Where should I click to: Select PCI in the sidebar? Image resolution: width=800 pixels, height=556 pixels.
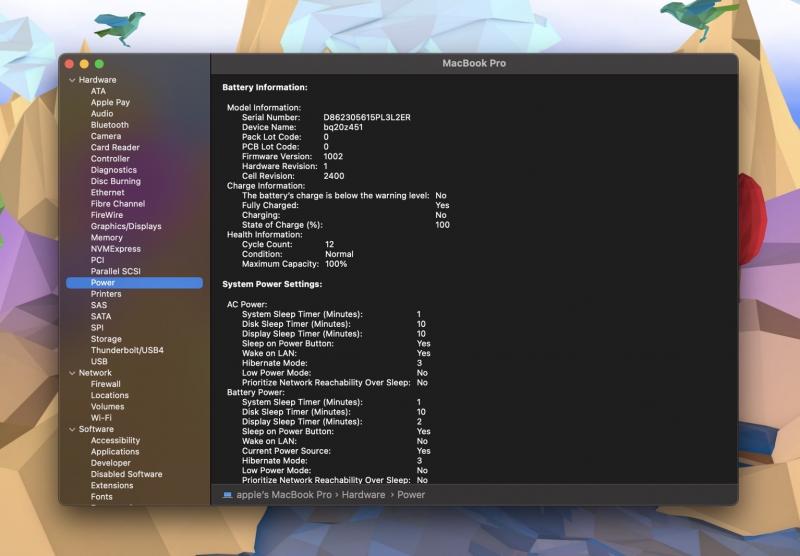tap(97, 260)
